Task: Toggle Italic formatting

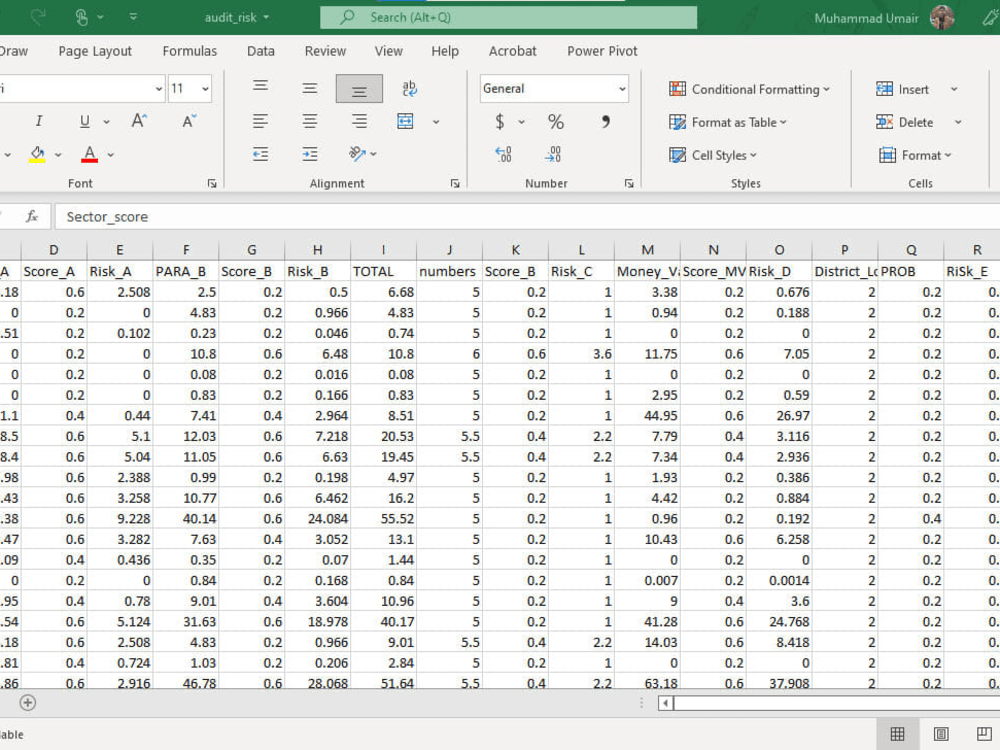Action: (x=39, y=121)
